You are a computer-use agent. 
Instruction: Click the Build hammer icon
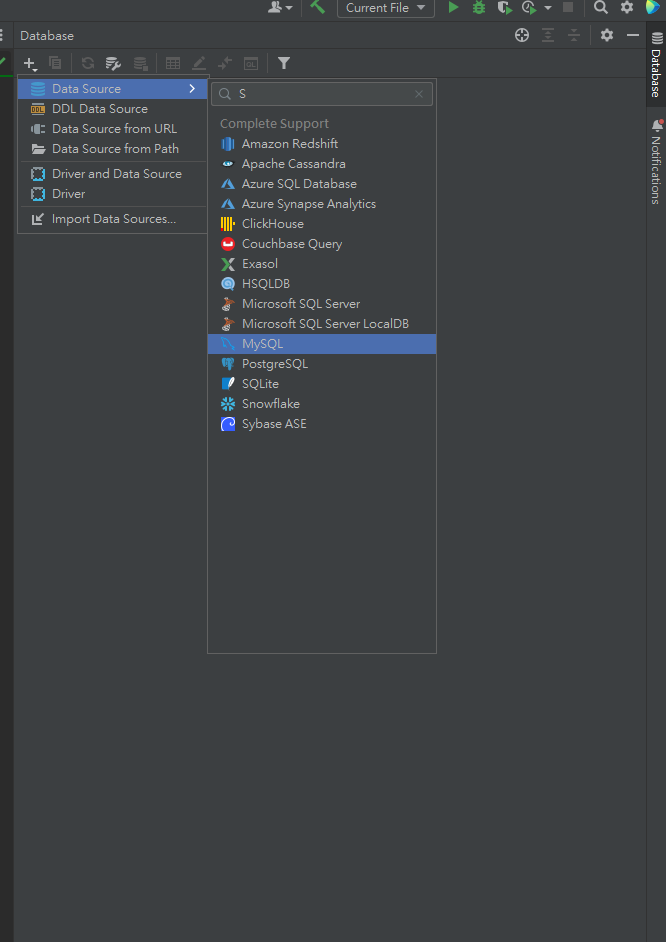(x=317, y=7)
